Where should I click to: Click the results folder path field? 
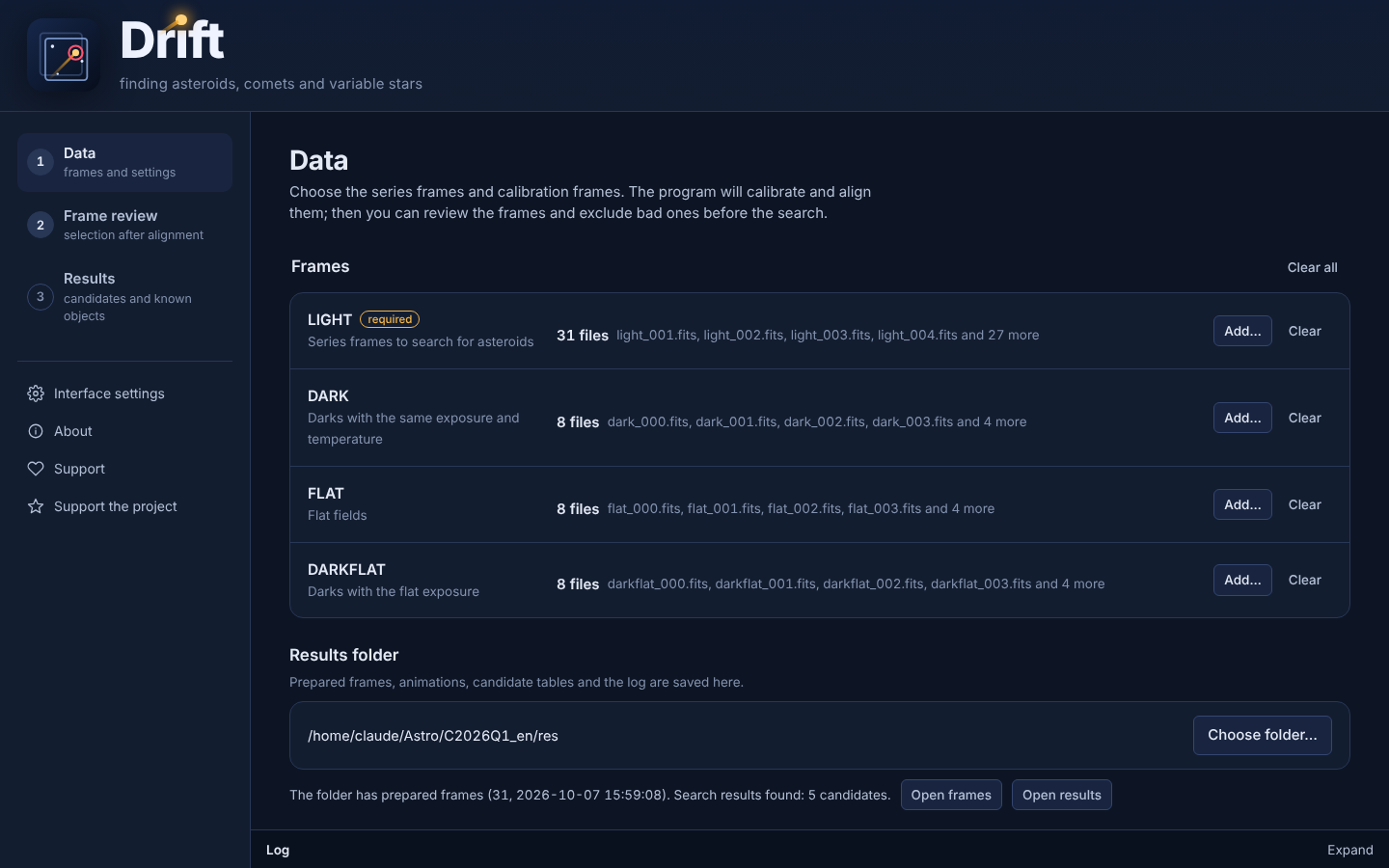click(742, 735)
